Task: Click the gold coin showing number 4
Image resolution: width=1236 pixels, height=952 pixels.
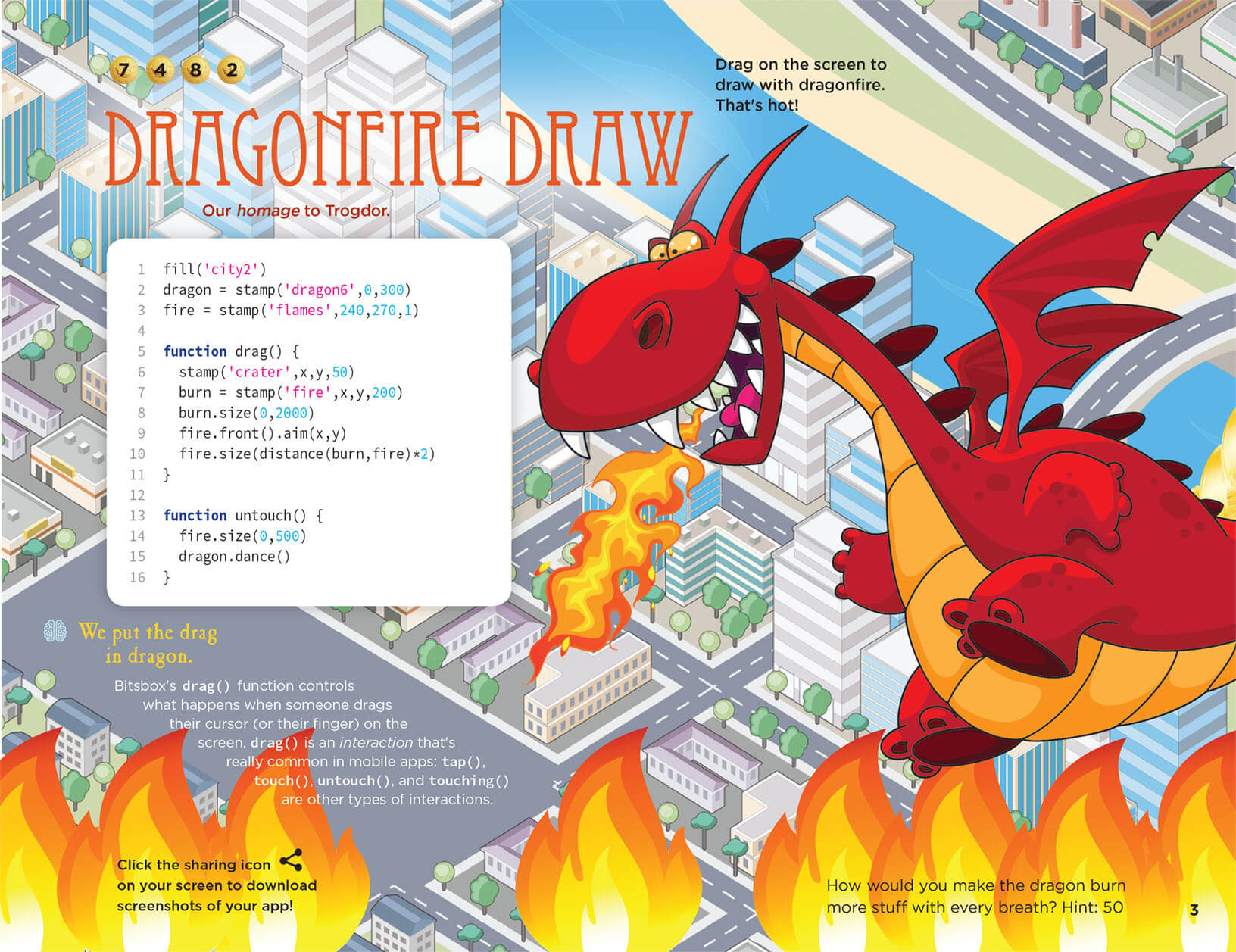Action: click(x=159, y=70)
